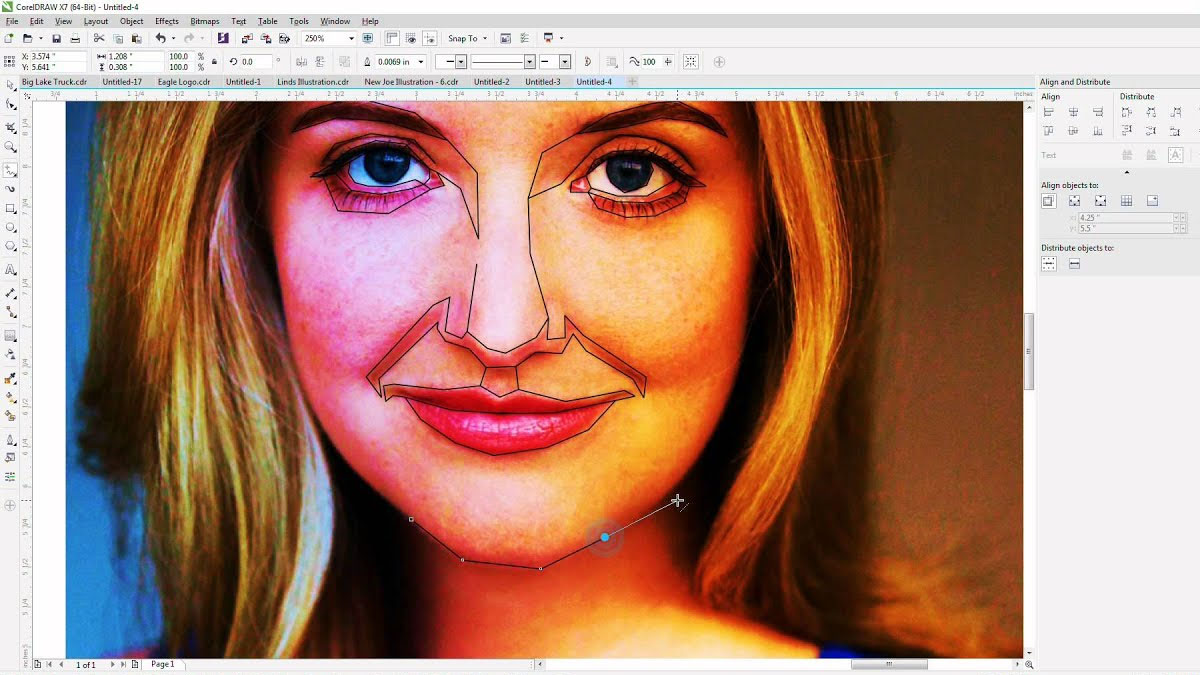Switch to the Eagle Logo.cdr tab
The image size is (1200, 675).
(184, 81)
